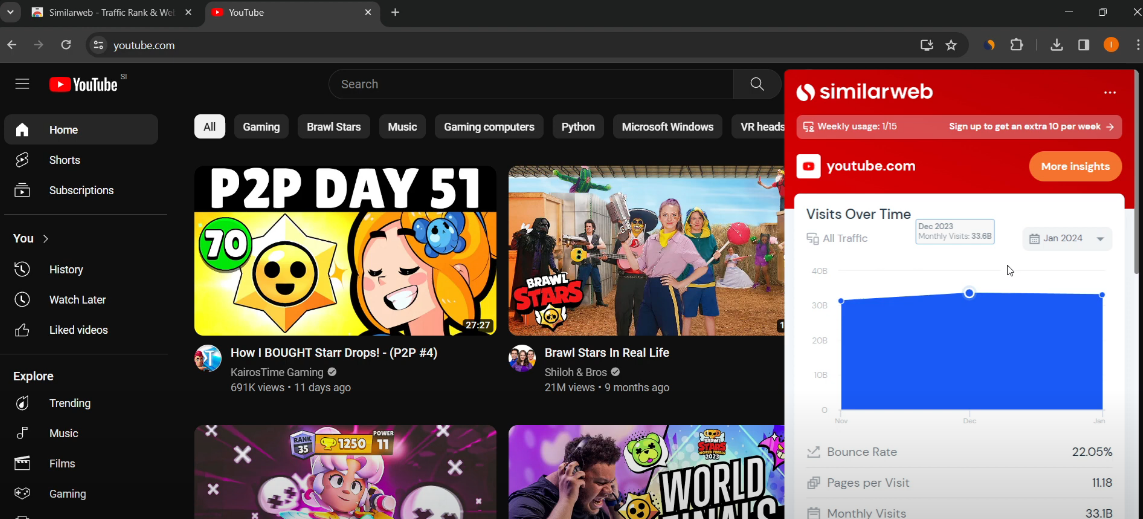
Task: Open the WORLD FINALS video thumbnail
Action: [646, 472]
